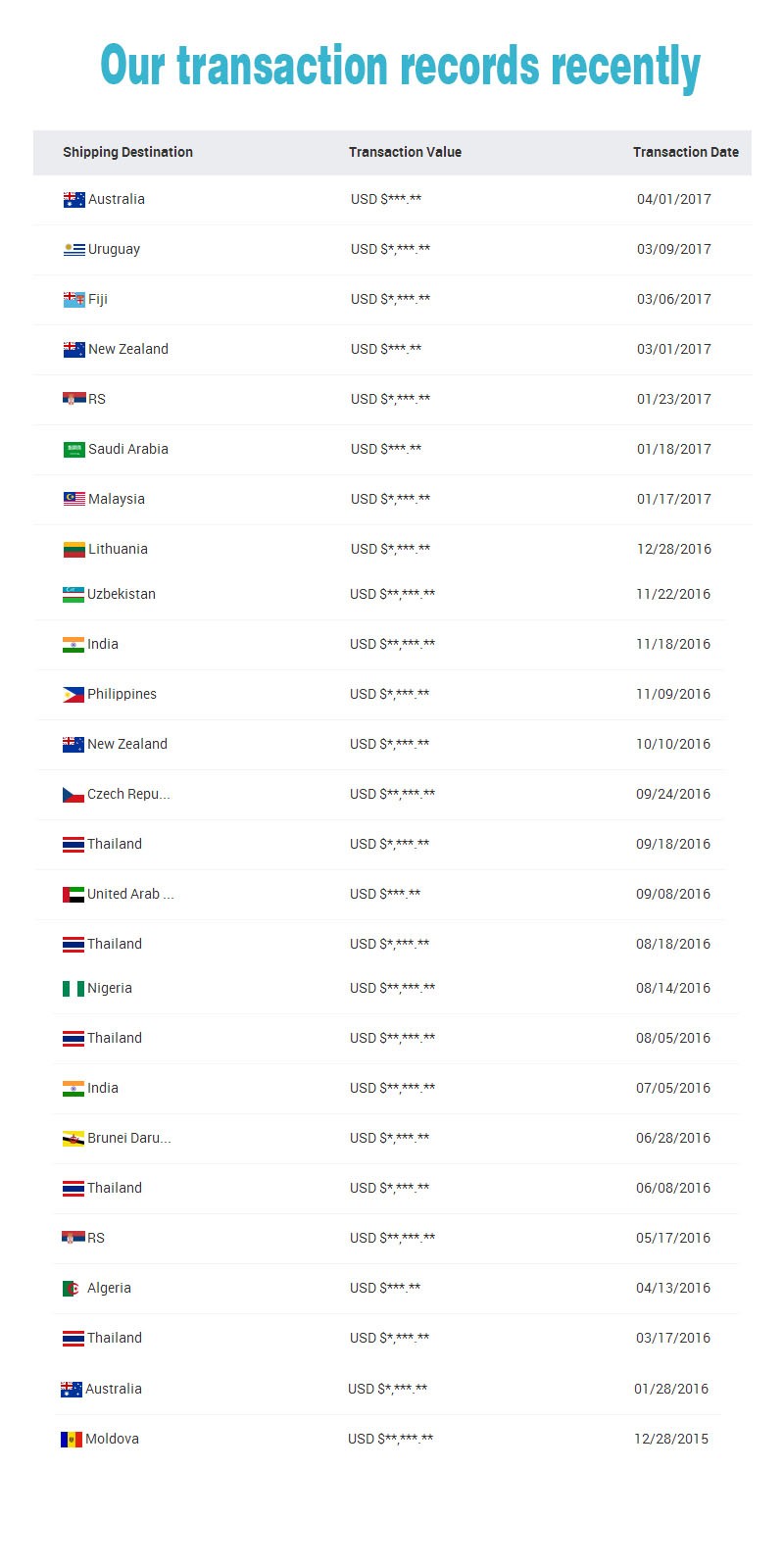Click the United Arab Emirates flag icon

pyautogui.click(x=73, y=895)
